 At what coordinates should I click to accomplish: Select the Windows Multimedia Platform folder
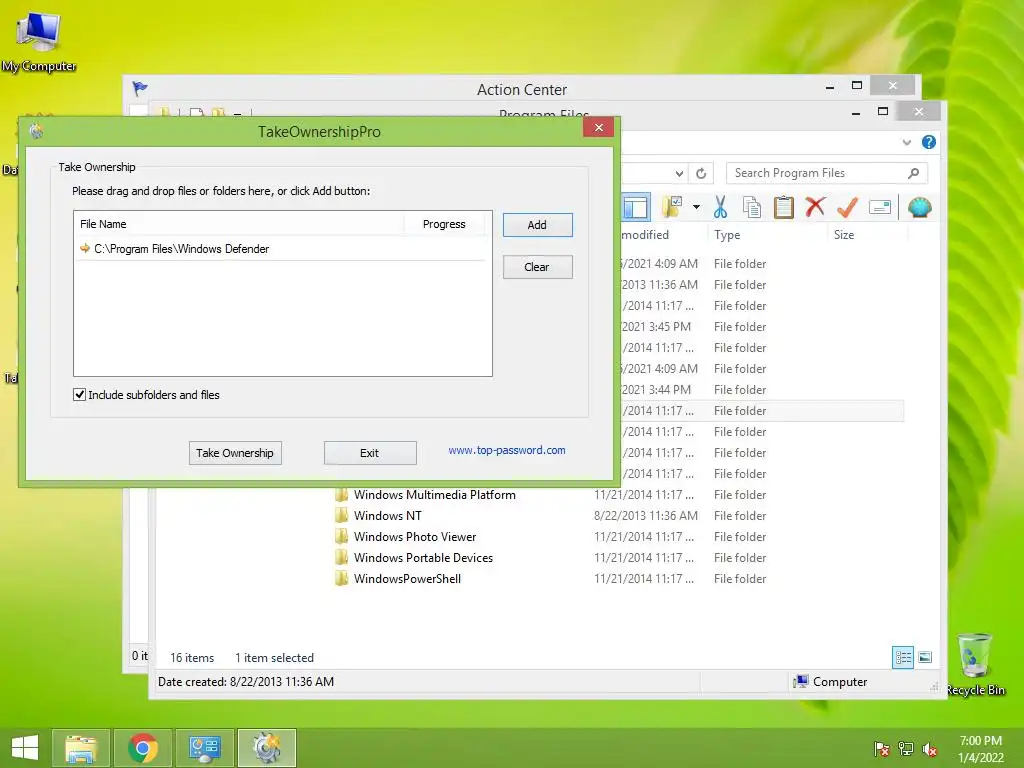click(x=434, y=494)
